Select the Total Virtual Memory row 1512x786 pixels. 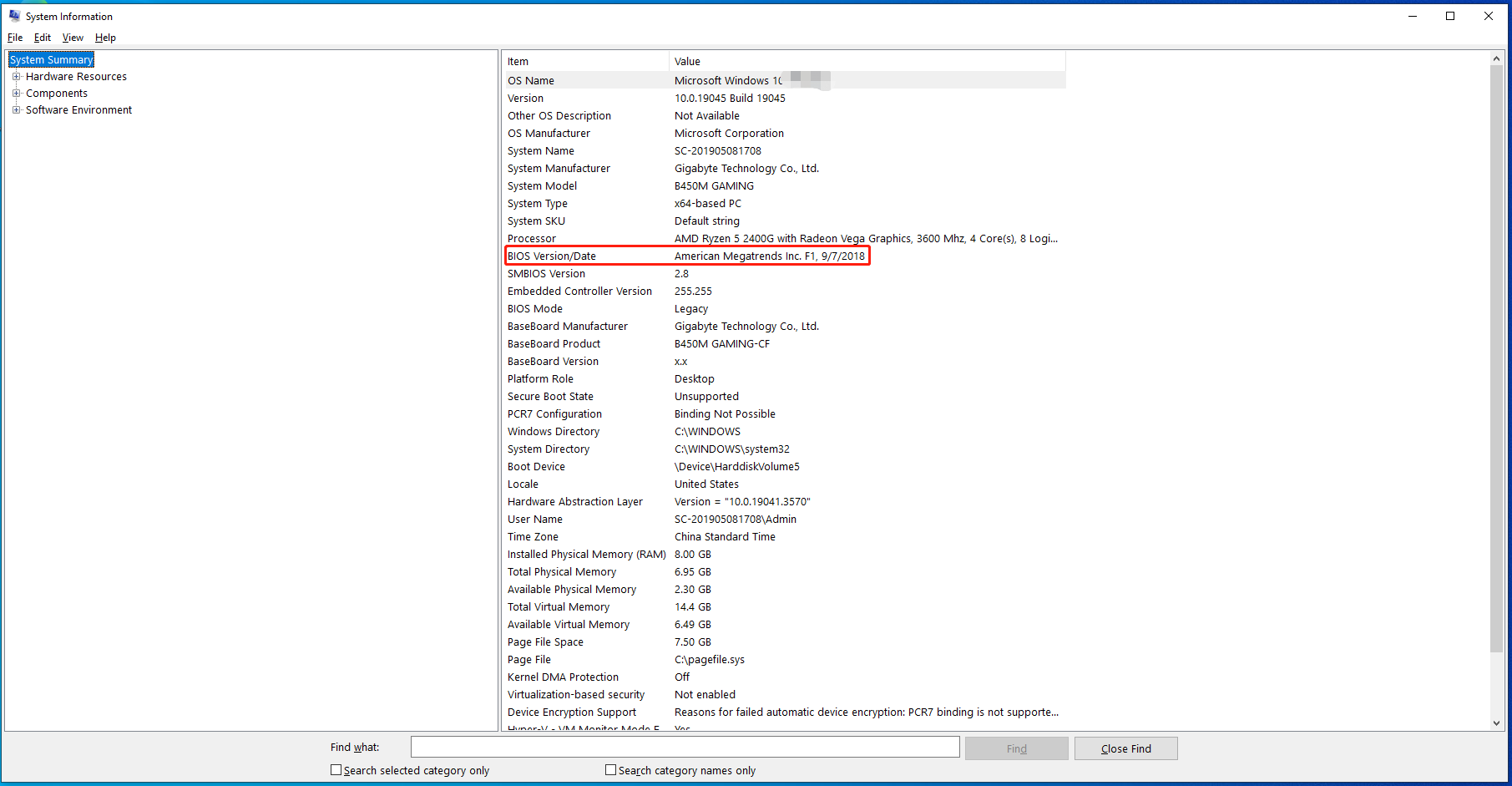point(784,606)
